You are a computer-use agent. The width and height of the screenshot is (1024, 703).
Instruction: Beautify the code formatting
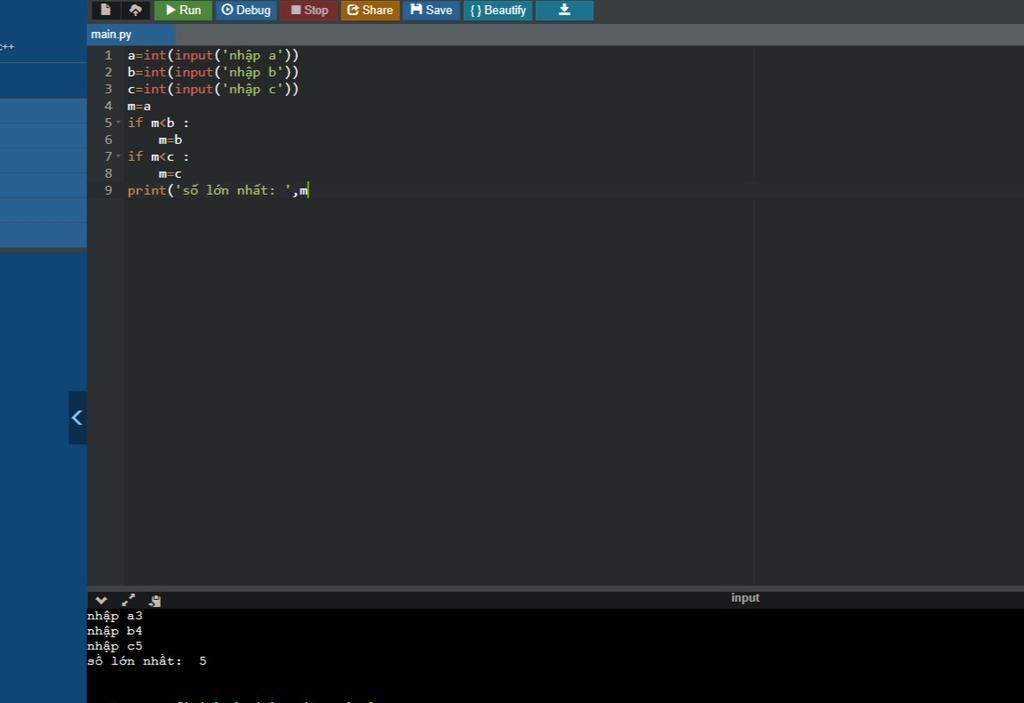tap(498, 10)
